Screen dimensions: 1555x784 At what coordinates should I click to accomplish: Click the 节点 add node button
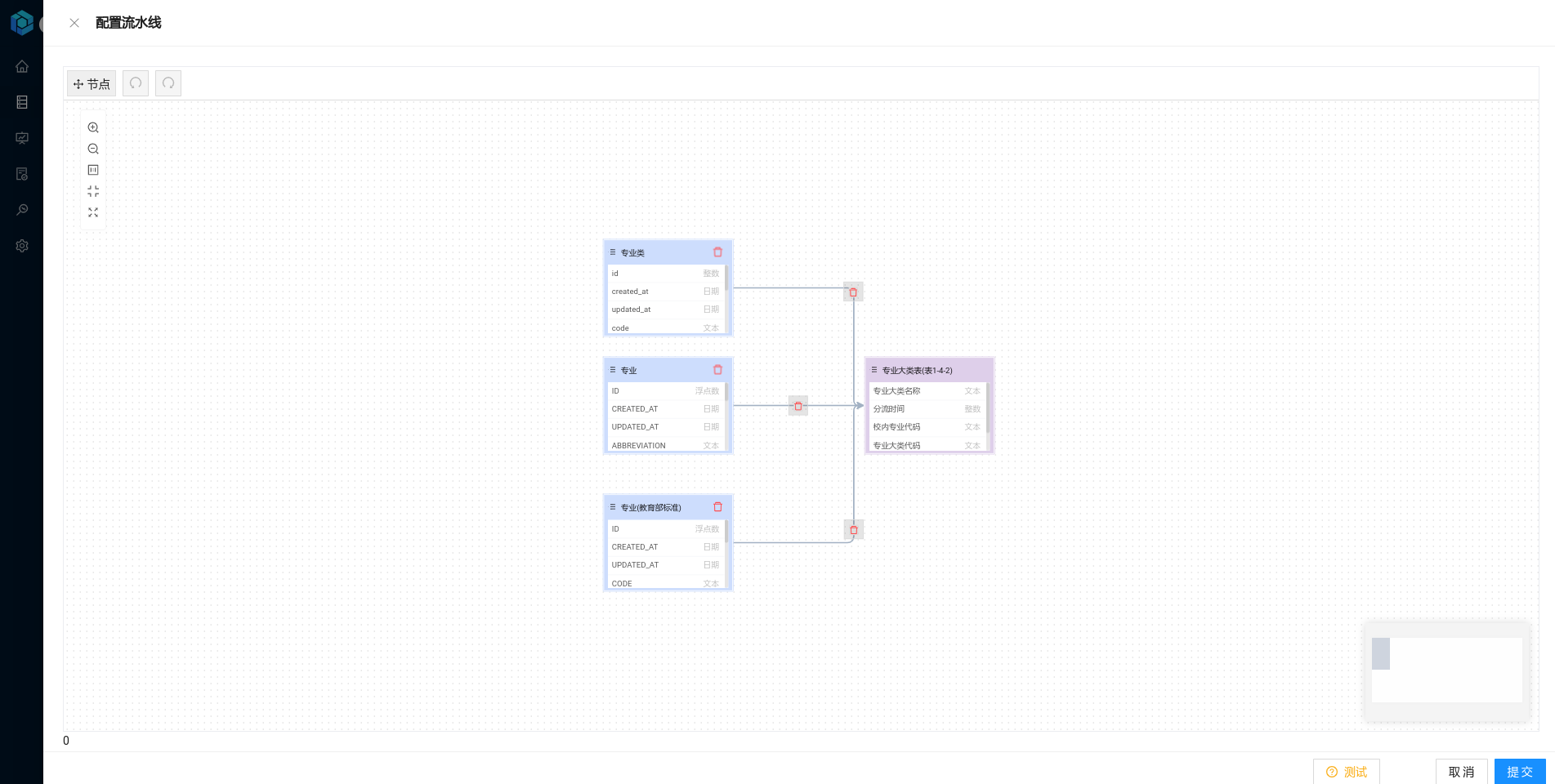pyautogui.click(x=92, y=83)
